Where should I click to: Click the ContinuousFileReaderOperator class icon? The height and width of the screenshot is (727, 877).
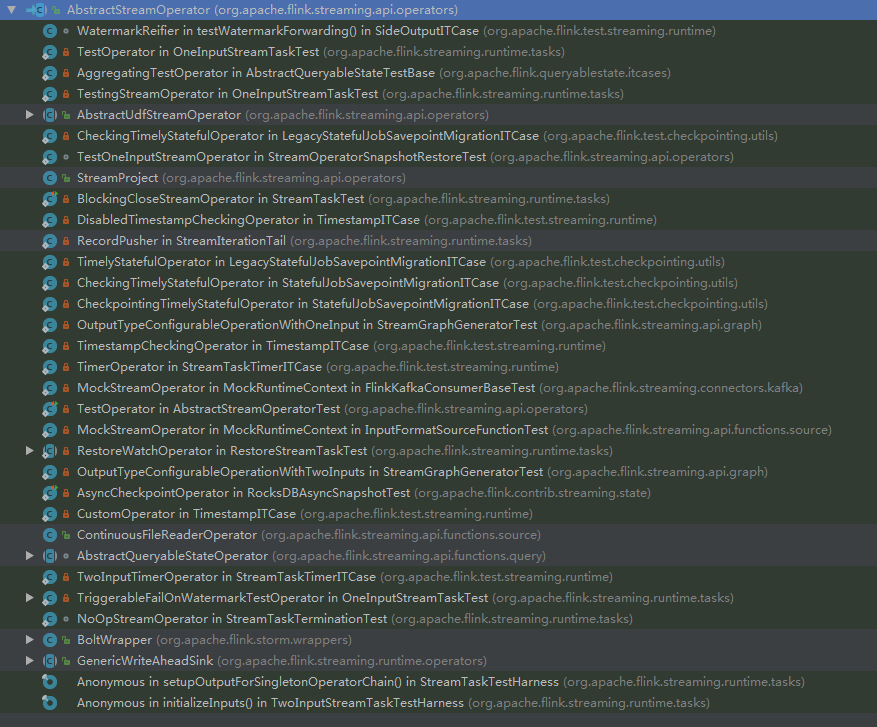pyautogui.click(x=50, y=535)
